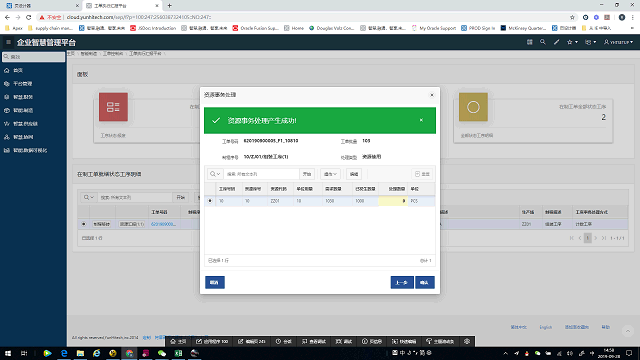640x360 pixels.
Task: Select the radio button of dialog grid row
Action: point(210,201)
